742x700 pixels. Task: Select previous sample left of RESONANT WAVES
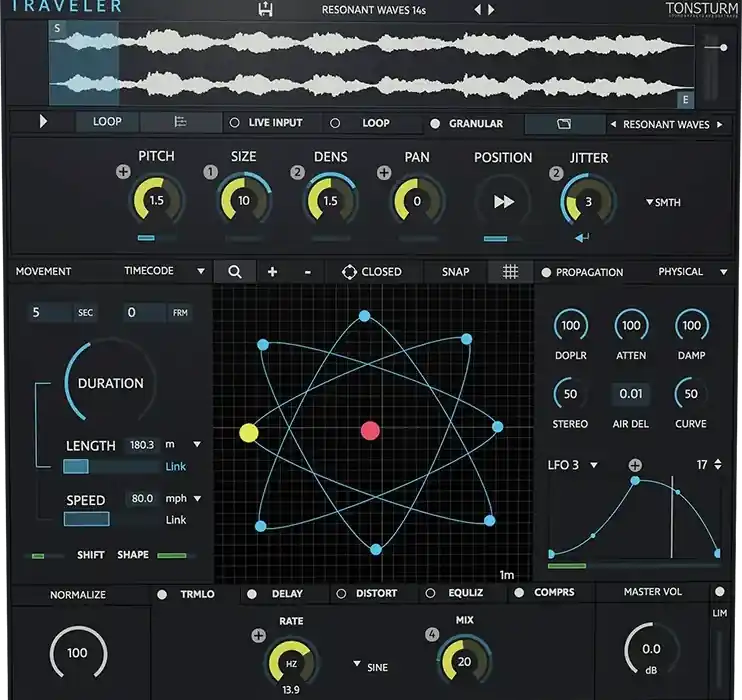pos(613,124)
